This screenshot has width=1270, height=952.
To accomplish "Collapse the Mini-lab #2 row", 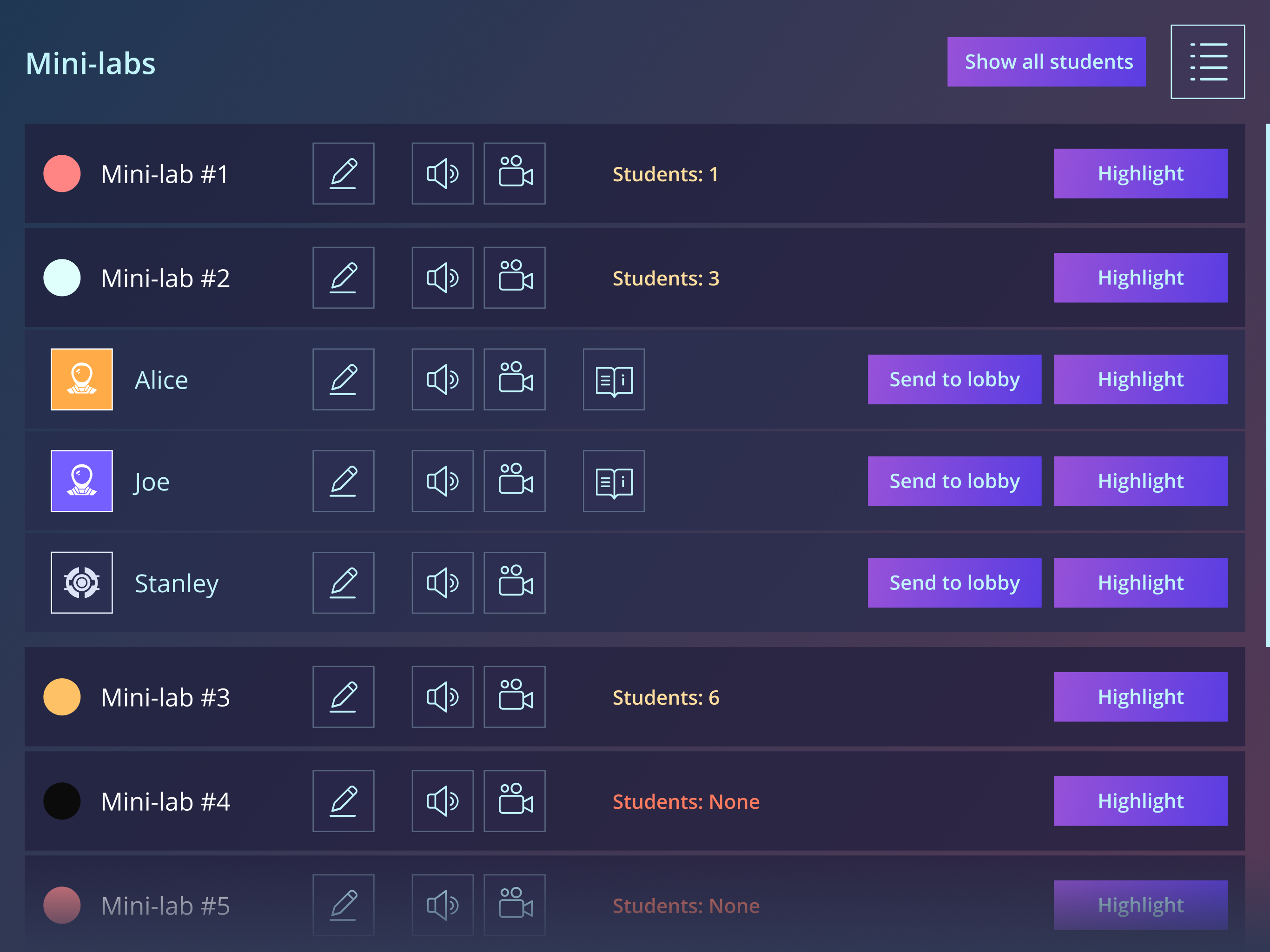I will coord(635,278).
